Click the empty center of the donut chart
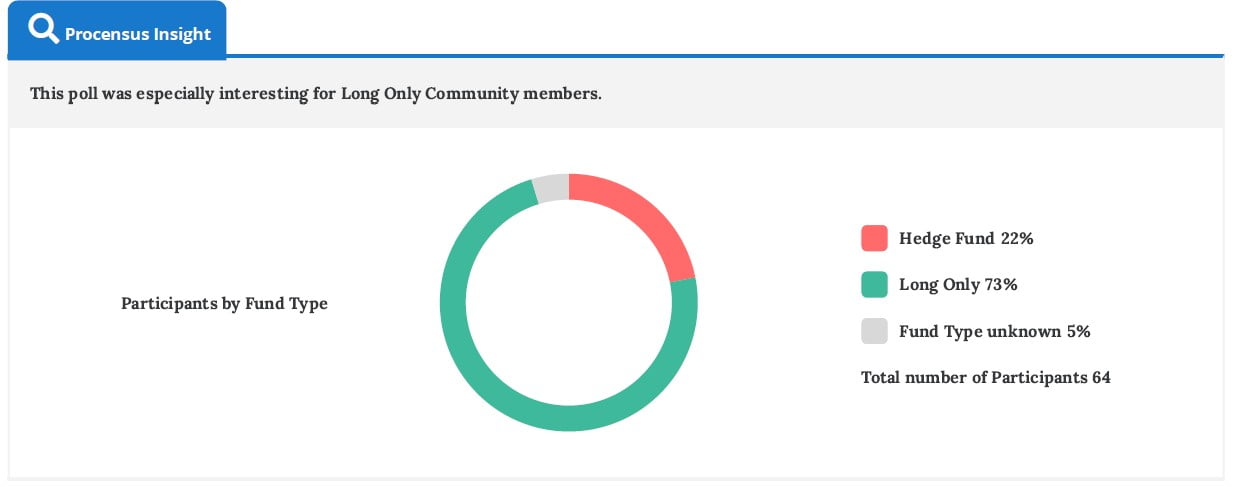Screen dimensions: 1235x487 point(568,303)
